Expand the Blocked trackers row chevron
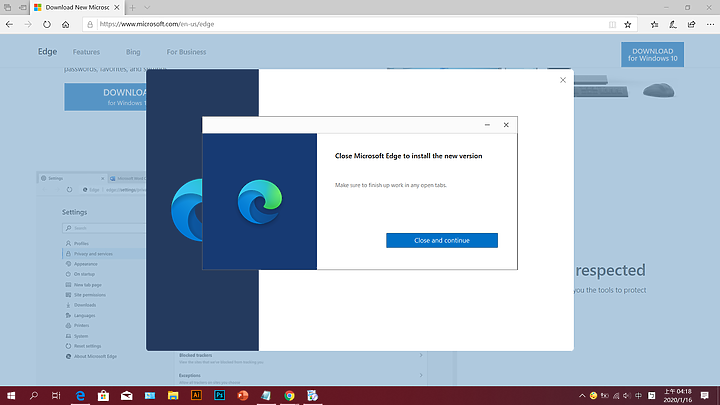Image resolution: width=720 pixels, height=405 pixels. 421,355
